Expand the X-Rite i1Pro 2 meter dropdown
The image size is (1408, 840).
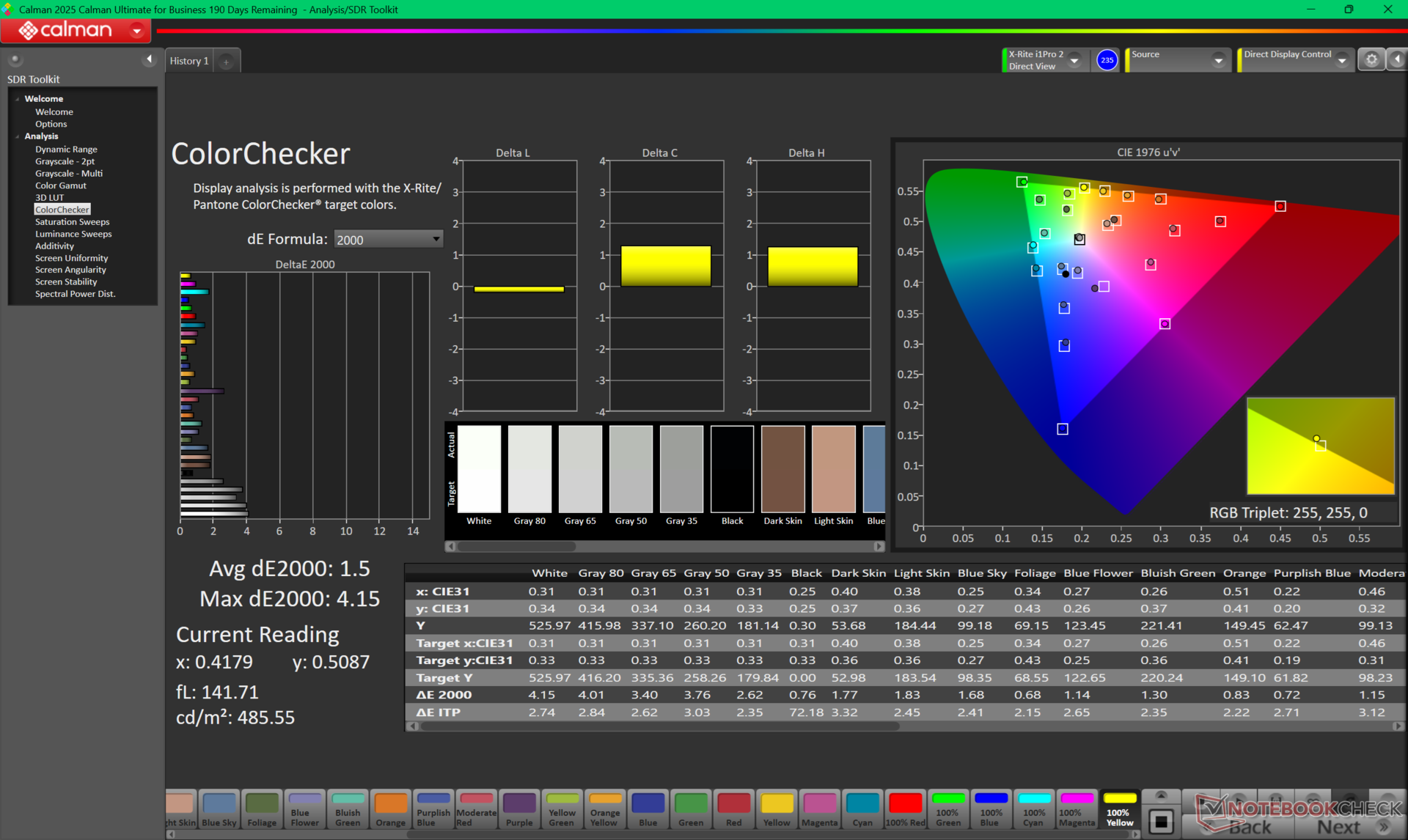pos(1074,61)
